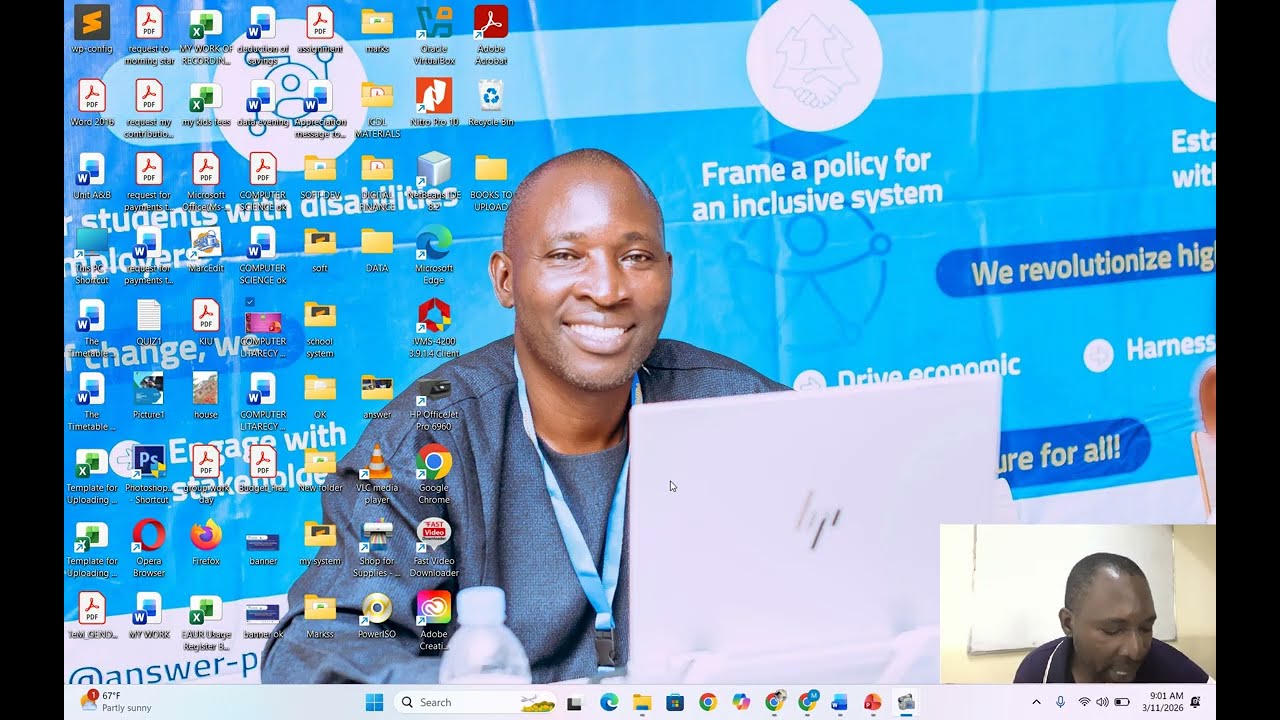
Task: Open the volume control in system tray
Action: tap(1102, 702)
